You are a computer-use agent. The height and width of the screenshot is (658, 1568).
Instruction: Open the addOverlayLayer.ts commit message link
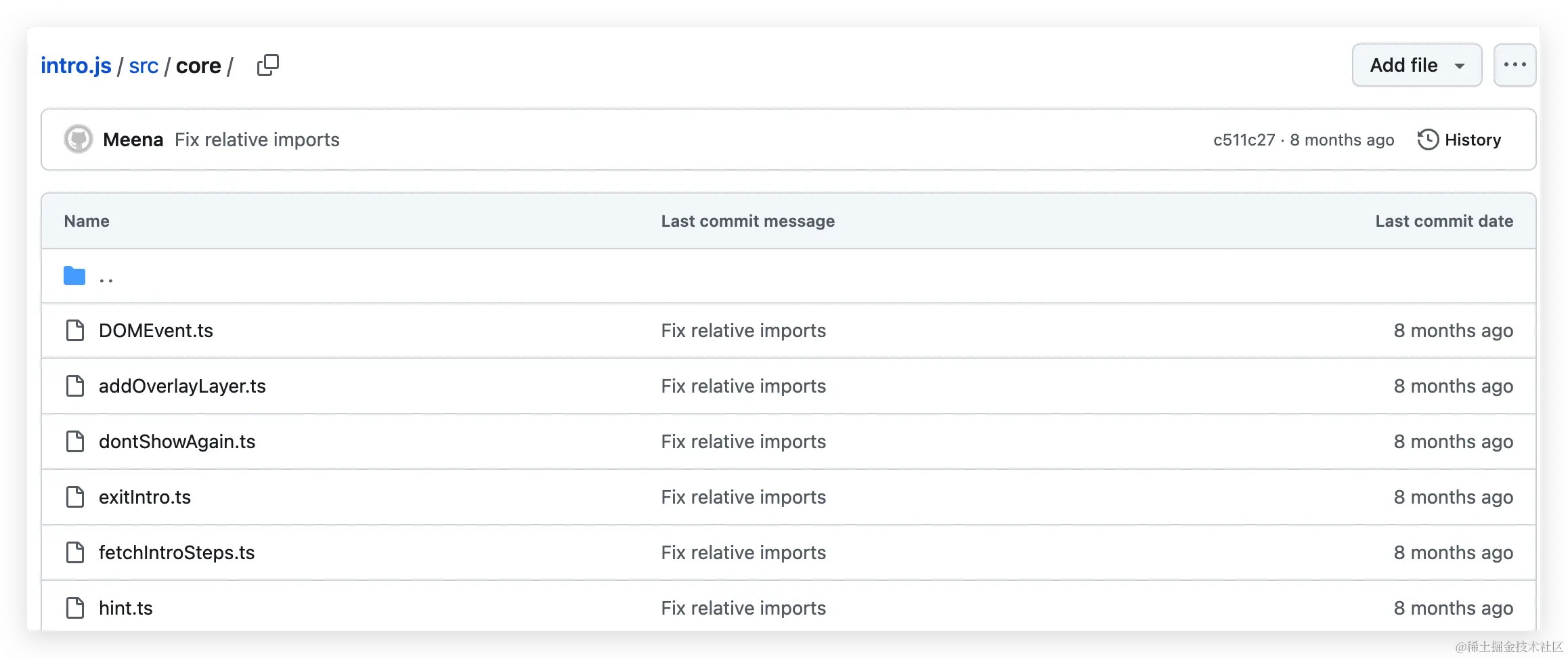point(743,386)
